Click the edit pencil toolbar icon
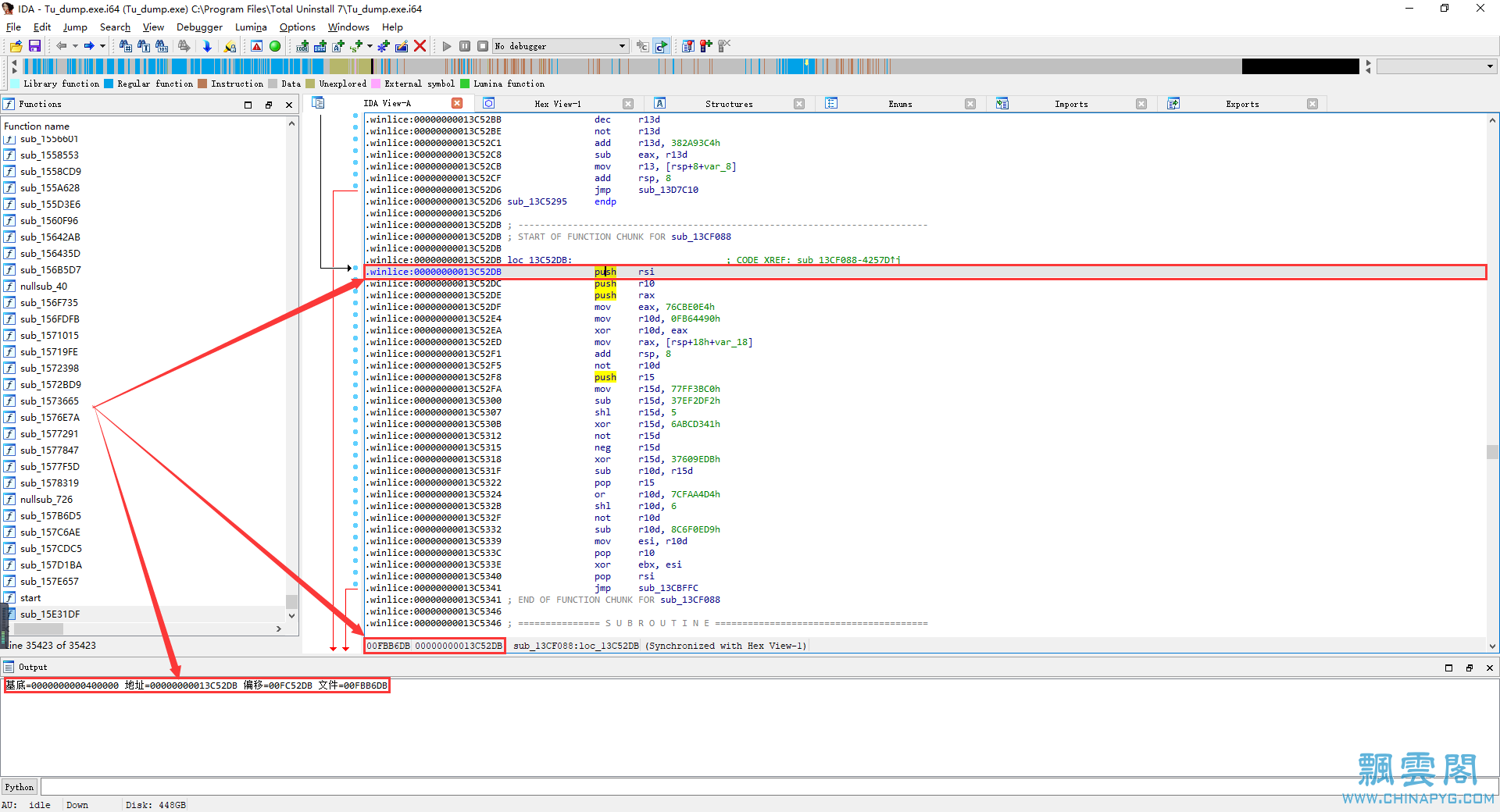 pyautogui.click(x=402, y=46)
